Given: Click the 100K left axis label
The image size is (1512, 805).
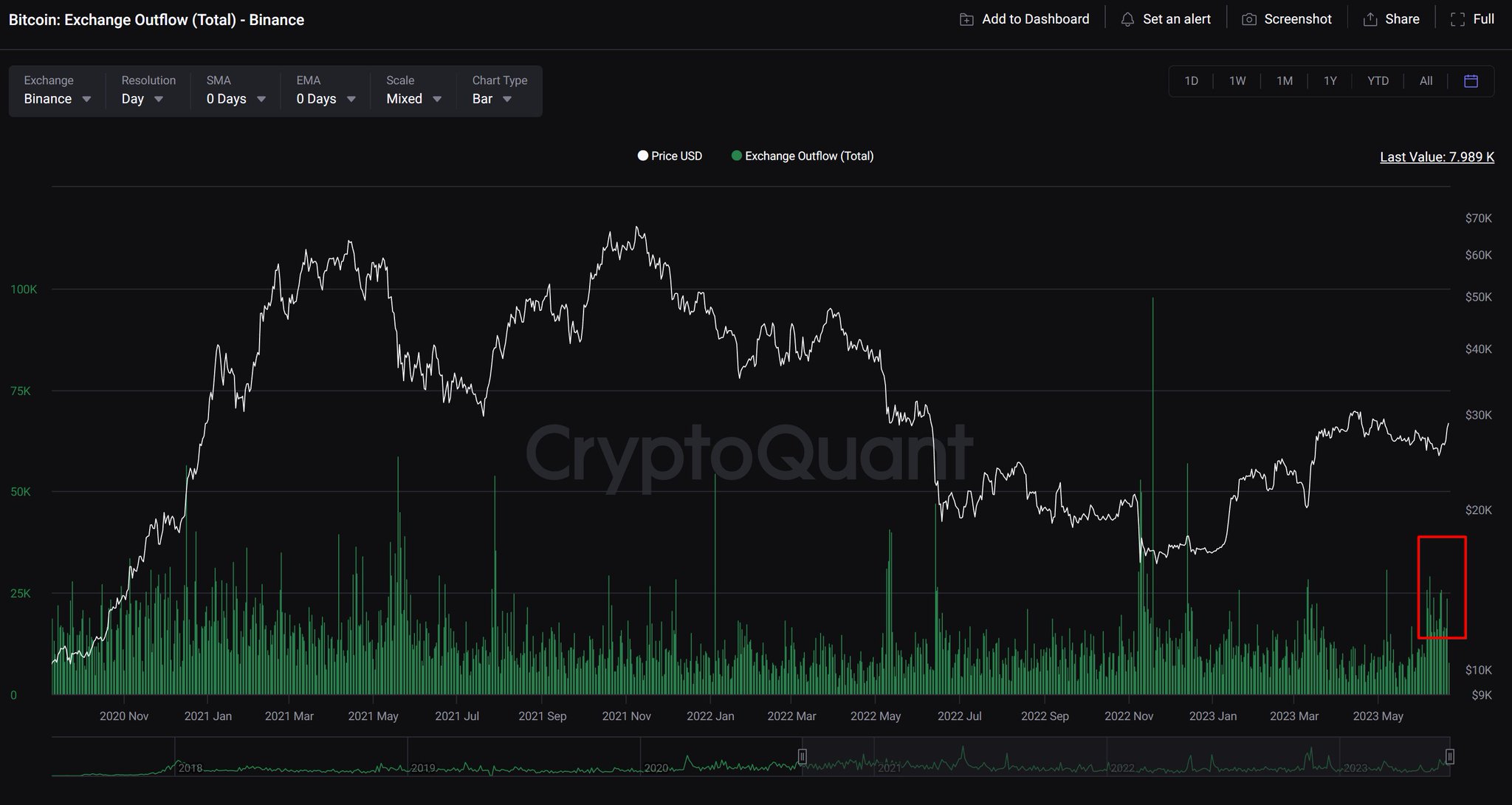Looking at the screenshot, I should pos(24,290).
